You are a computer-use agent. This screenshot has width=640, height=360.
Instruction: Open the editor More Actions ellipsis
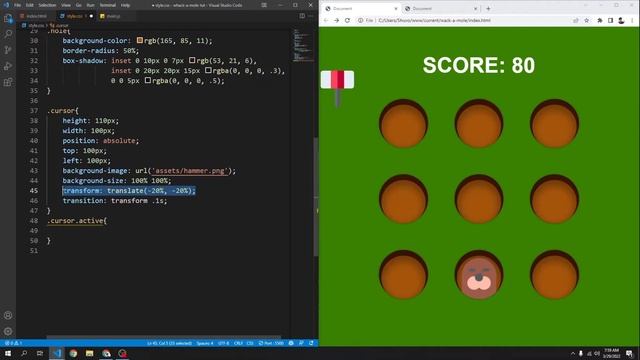[x=311, y=16]
